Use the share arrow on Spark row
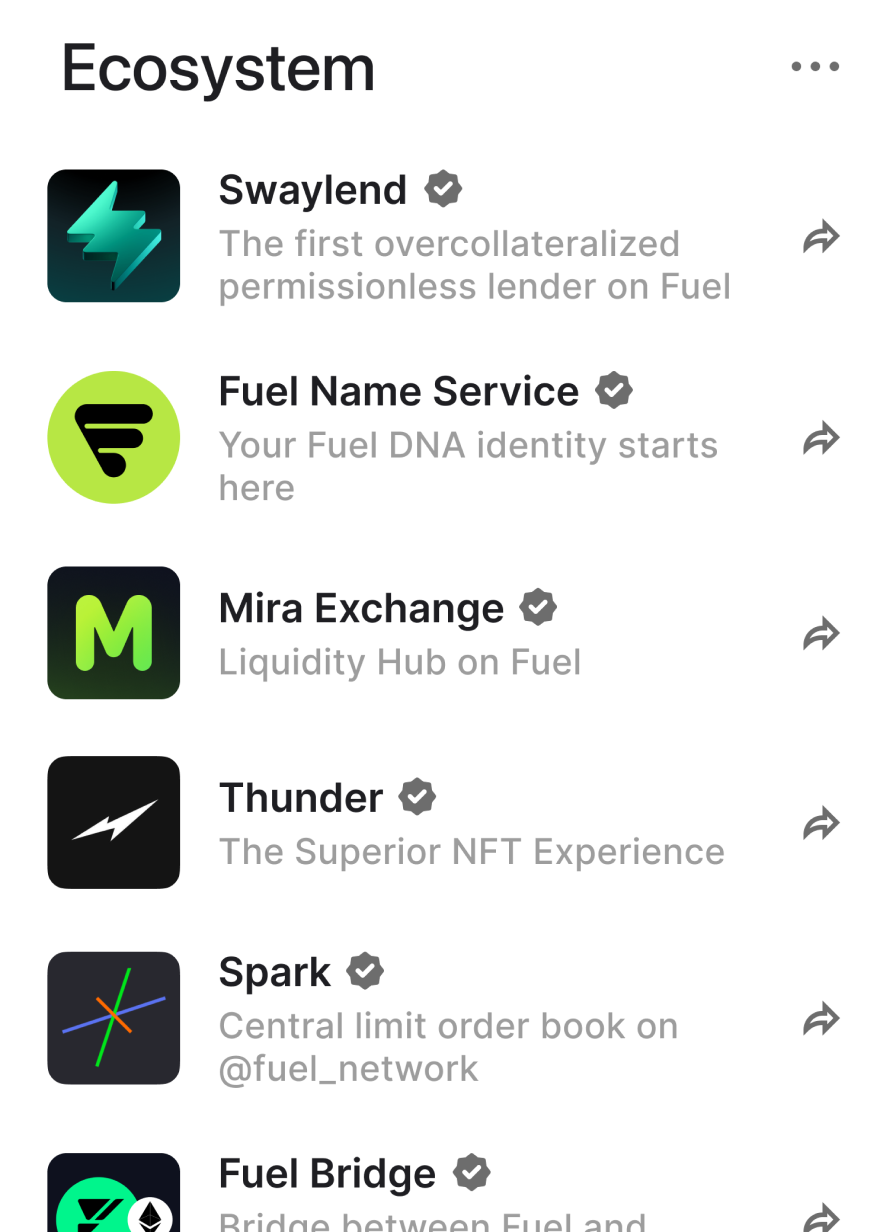Image resolution: width=896 pixels, height=1232 pixels. click(x=821, y=1020)
